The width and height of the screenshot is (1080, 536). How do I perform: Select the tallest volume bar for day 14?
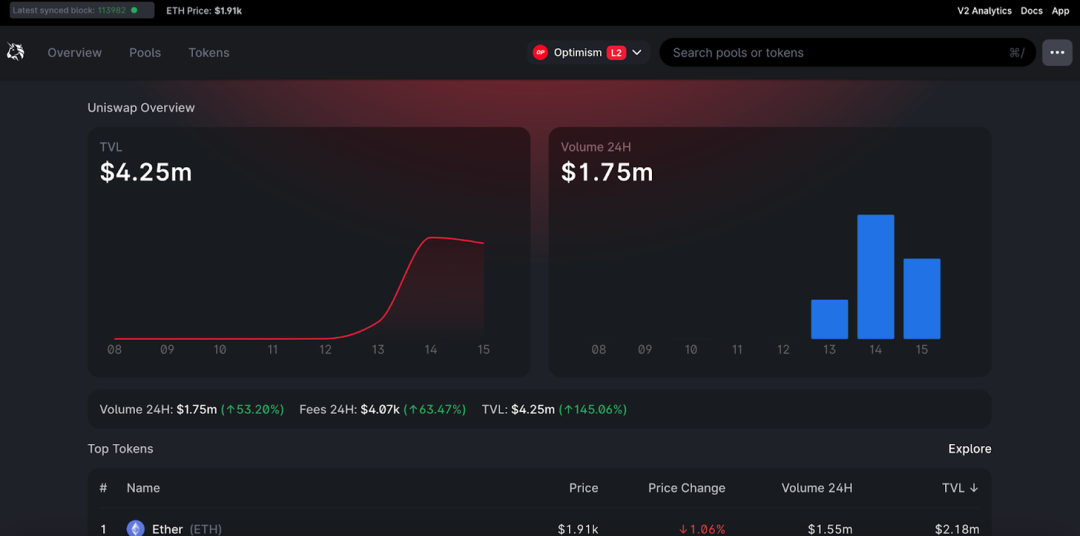[875, 277]
